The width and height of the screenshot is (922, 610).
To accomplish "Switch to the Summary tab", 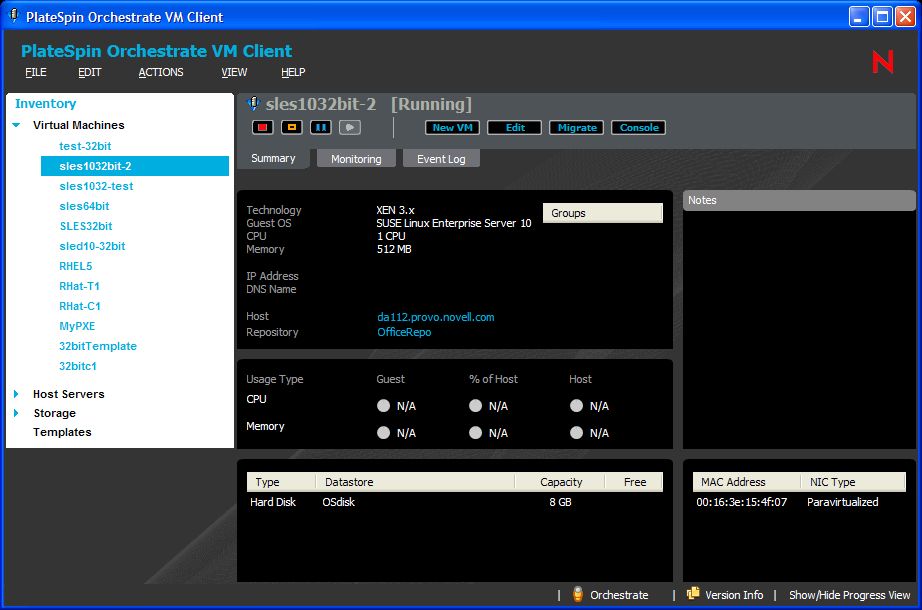I will tap(273, 158).
